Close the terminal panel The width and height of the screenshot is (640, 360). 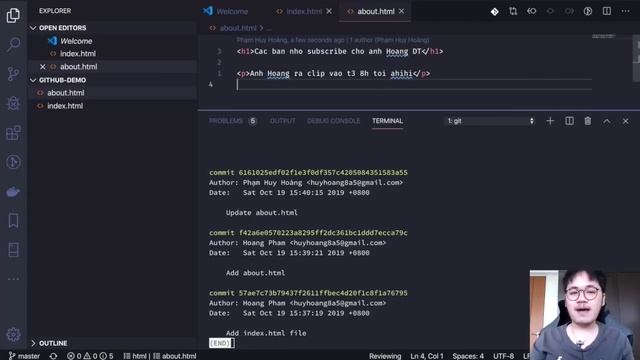point(625,121)
